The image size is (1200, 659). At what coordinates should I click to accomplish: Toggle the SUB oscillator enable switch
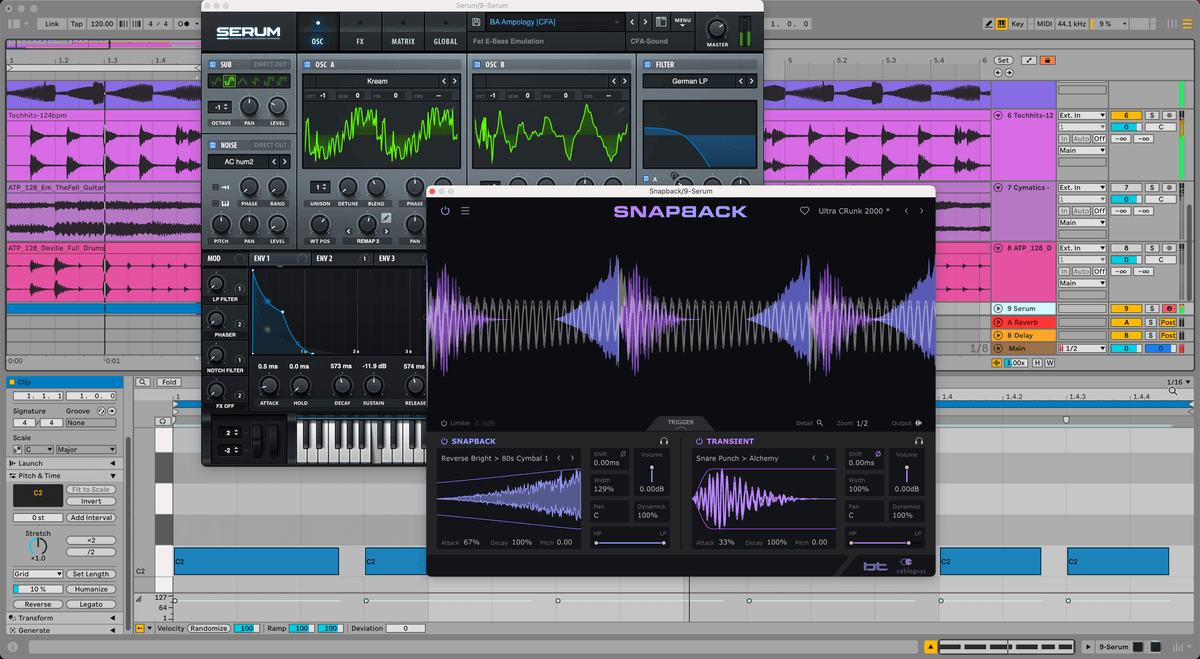213,64
